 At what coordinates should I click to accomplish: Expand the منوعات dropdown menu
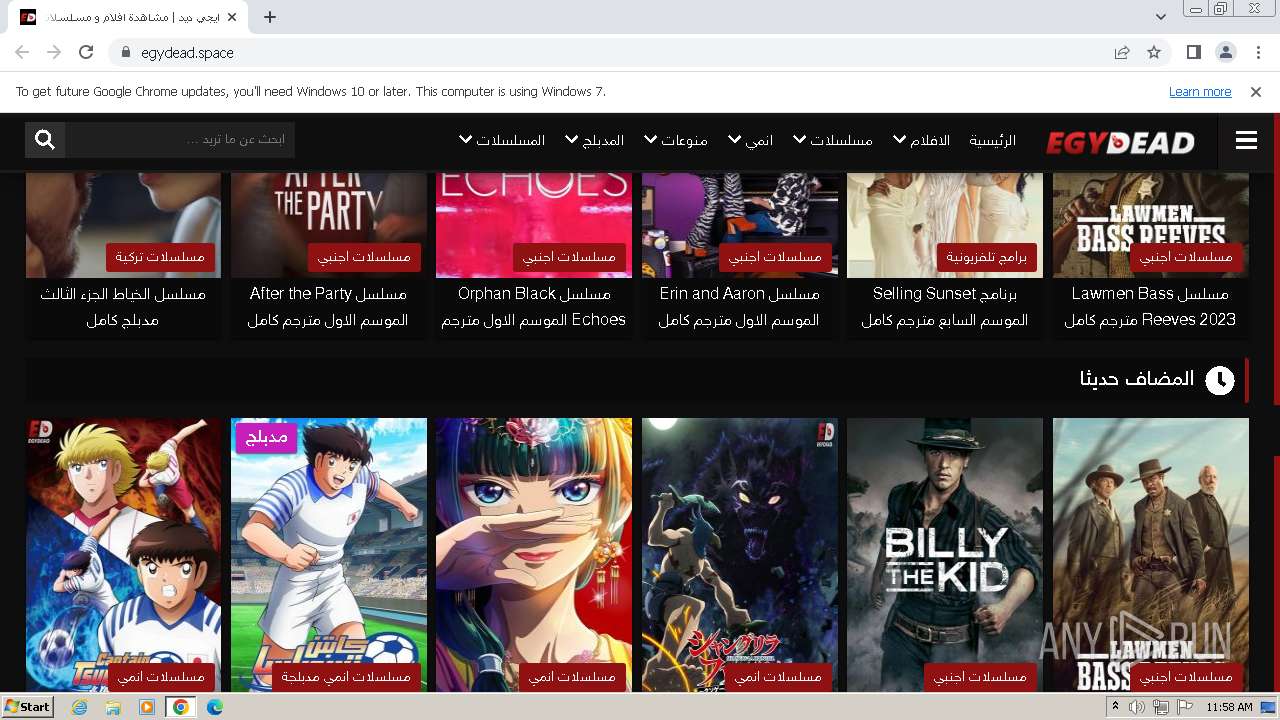[x=675, y=140]
